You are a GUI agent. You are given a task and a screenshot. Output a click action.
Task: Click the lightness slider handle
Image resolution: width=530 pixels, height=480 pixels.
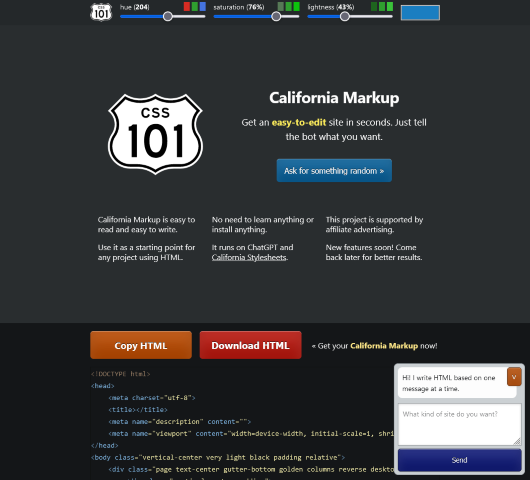click(345, 16)
